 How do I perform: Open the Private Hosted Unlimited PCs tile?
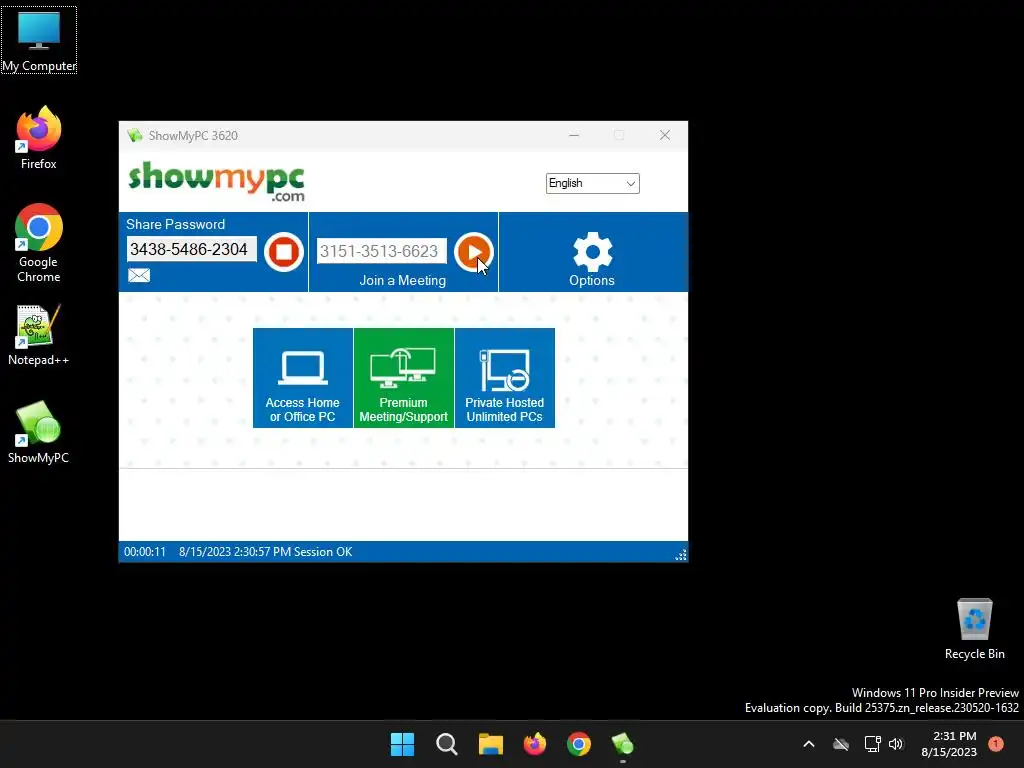505,378
